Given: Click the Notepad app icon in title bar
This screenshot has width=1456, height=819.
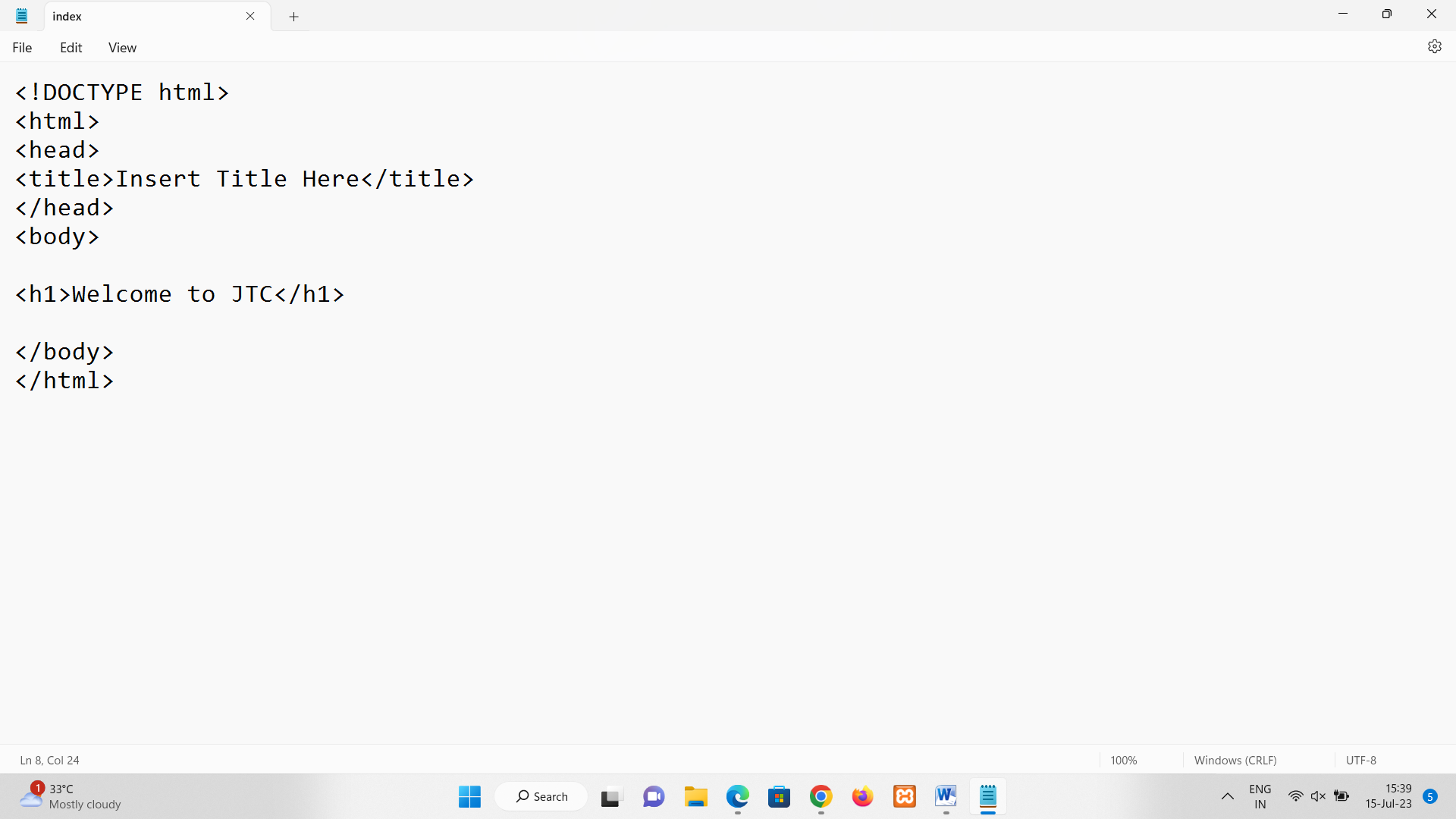Looking at the screenshot, I should [22, 16].
